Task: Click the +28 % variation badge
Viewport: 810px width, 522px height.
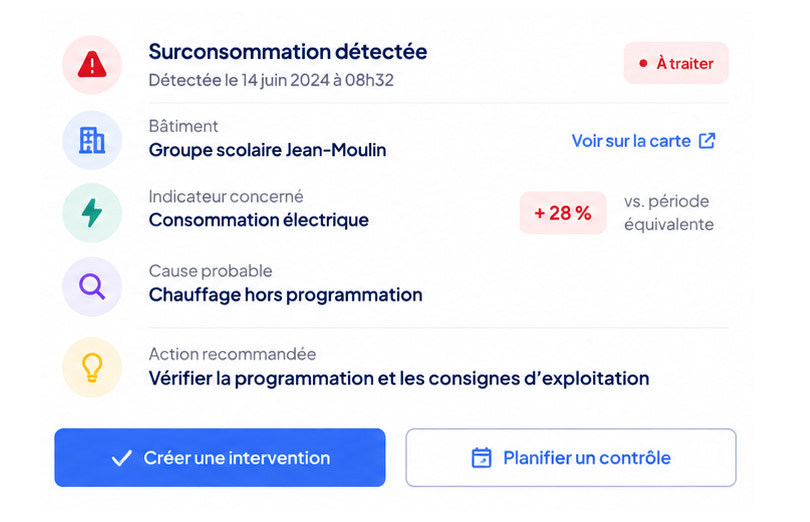Action: point(563,213)
